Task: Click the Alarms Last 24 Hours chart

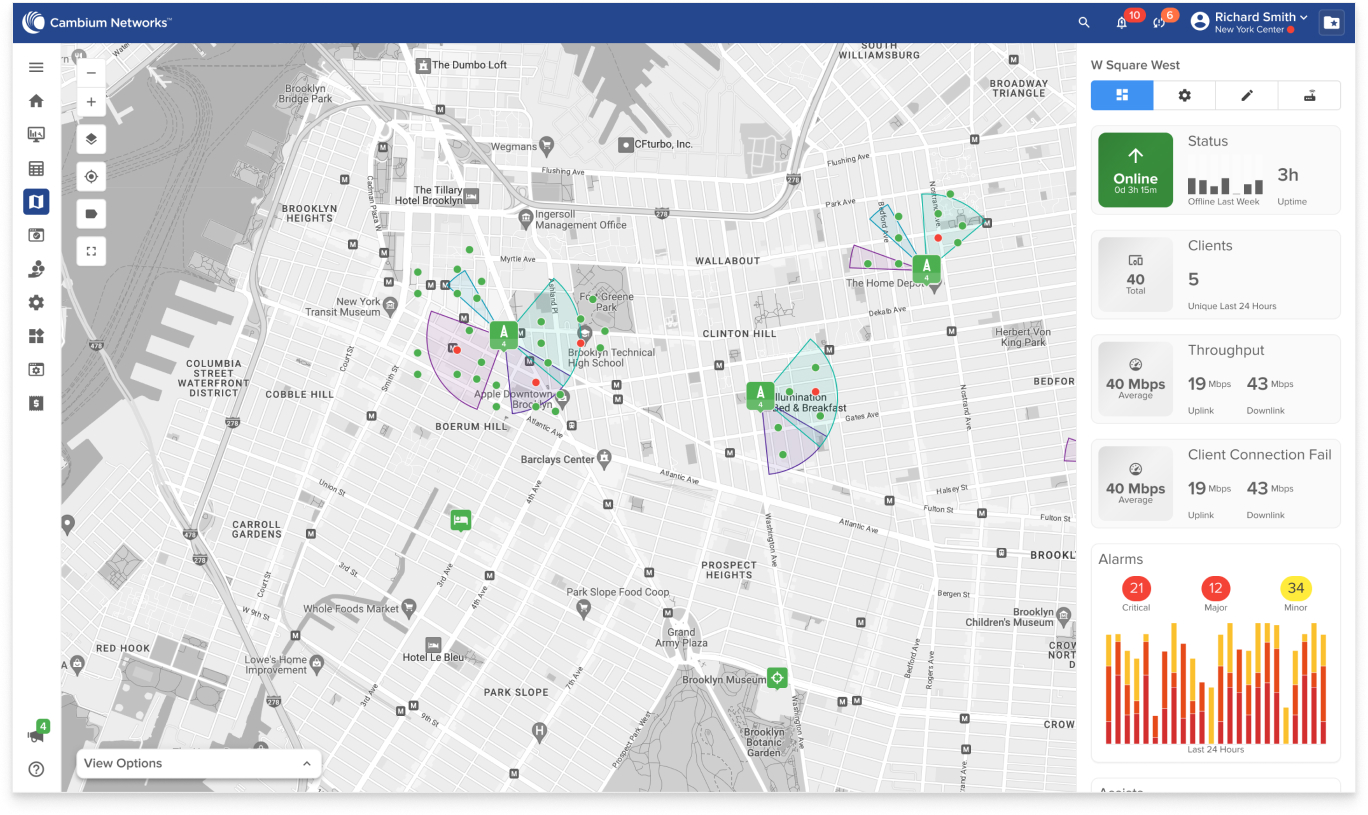Action: (x=1216, y=682)
